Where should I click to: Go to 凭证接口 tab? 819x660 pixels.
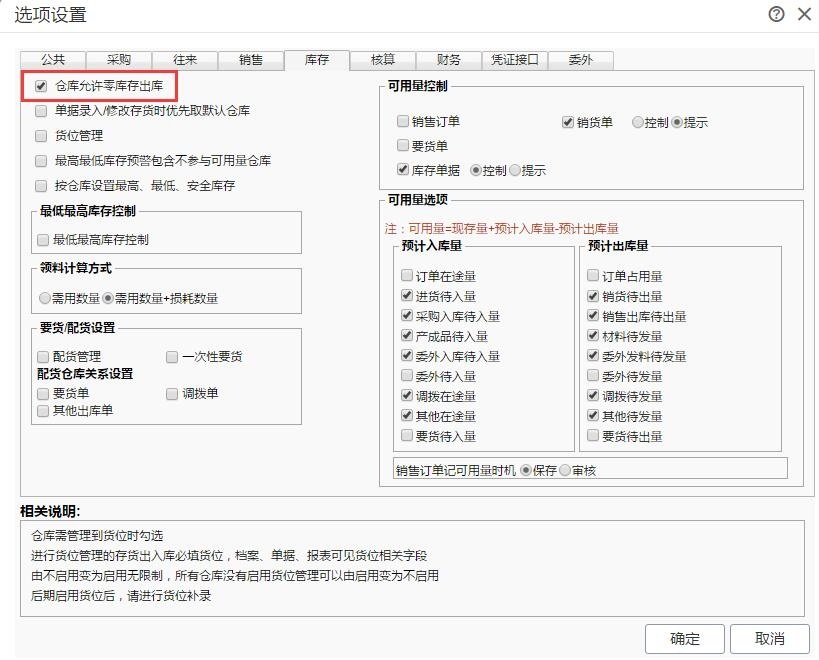click(x=514, y=60)
